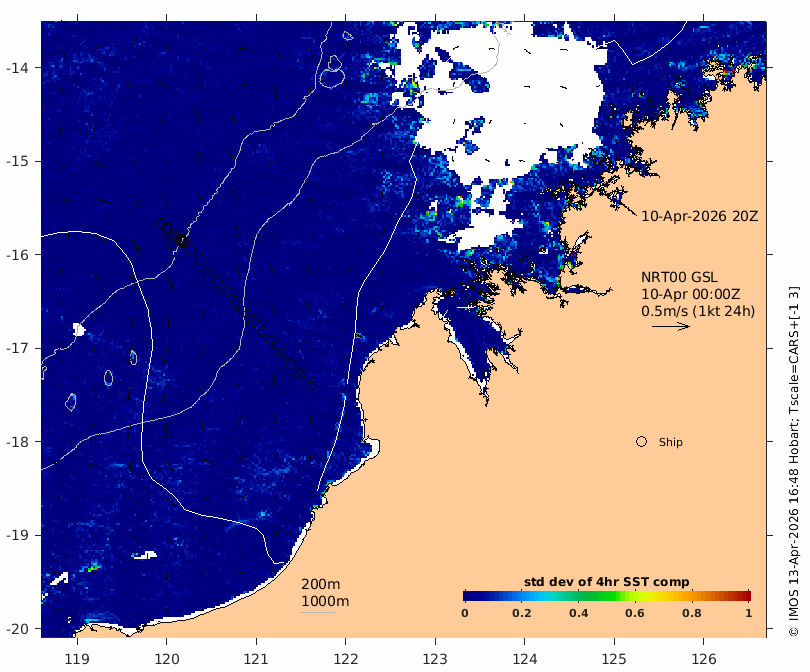
Task: Click the 'Ship' legend label
Action: coord(671,442)
